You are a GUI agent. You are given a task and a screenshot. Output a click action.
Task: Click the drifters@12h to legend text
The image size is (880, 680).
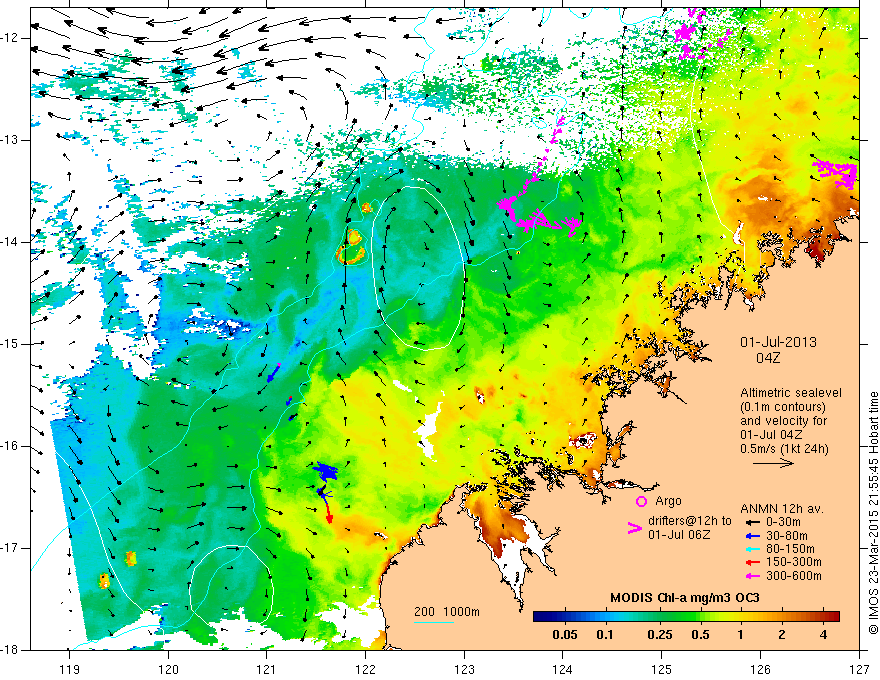(690, 521)
